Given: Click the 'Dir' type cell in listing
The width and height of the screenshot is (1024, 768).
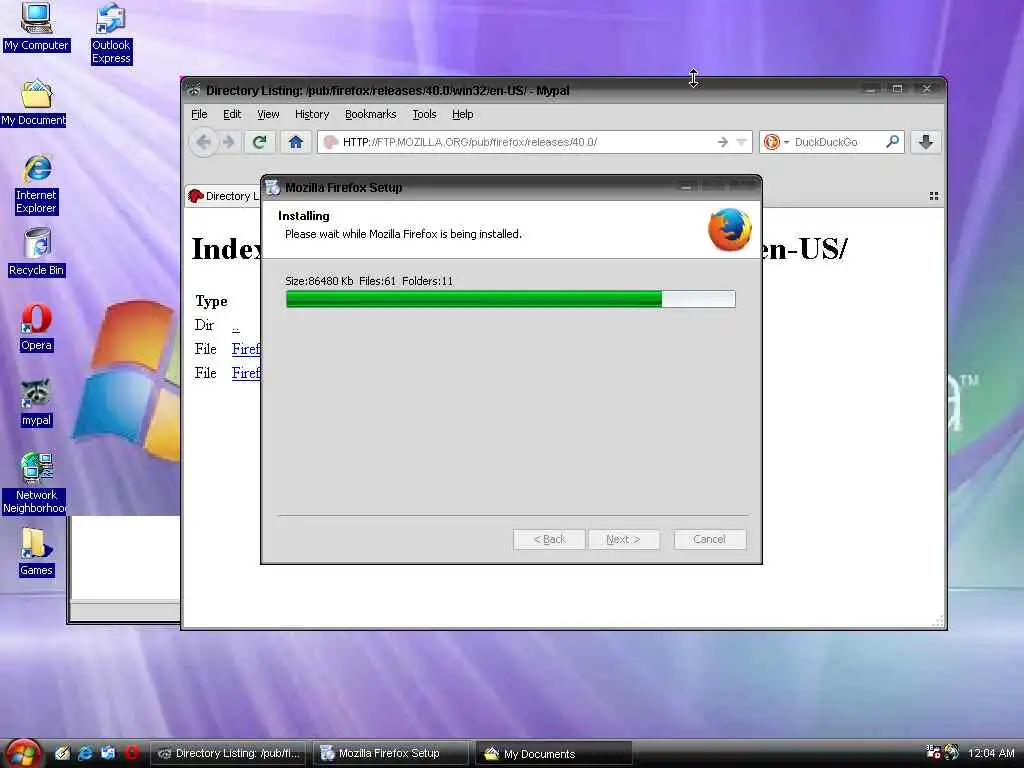Looking at the screenshot, I should click(204, 325).
